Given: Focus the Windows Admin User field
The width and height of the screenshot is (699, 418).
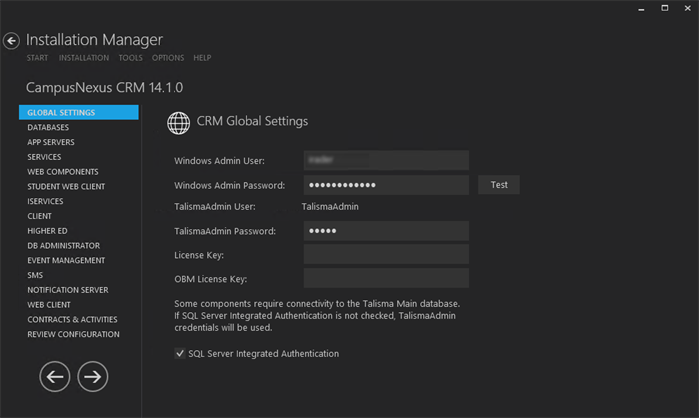Looking at the screenshot, I should [x=386, y=160].
